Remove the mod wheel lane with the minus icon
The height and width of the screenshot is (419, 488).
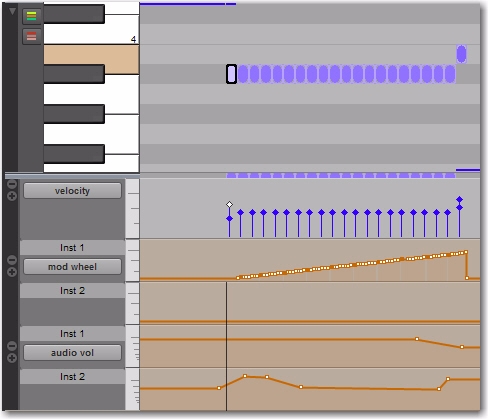point(12,260)
